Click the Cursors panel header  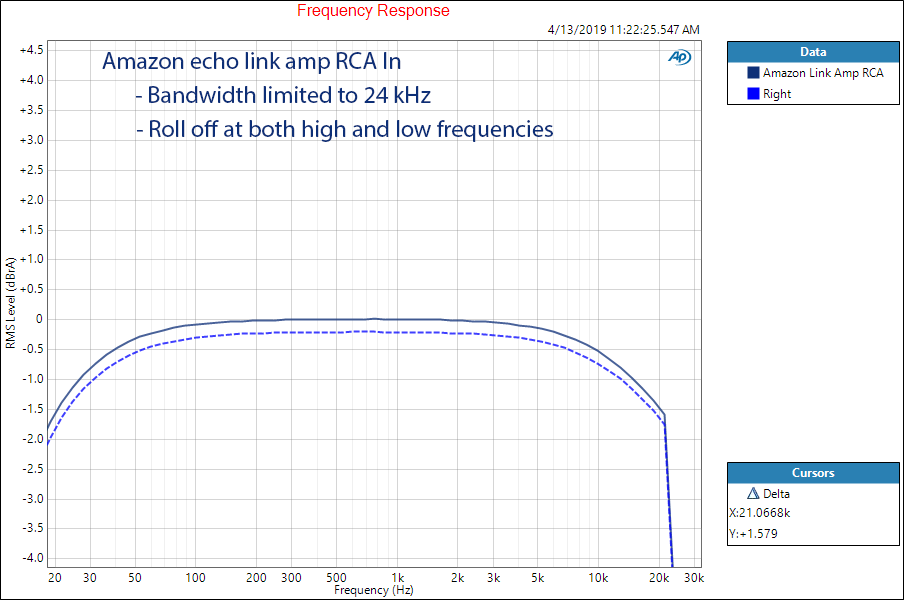pos(813,473)
